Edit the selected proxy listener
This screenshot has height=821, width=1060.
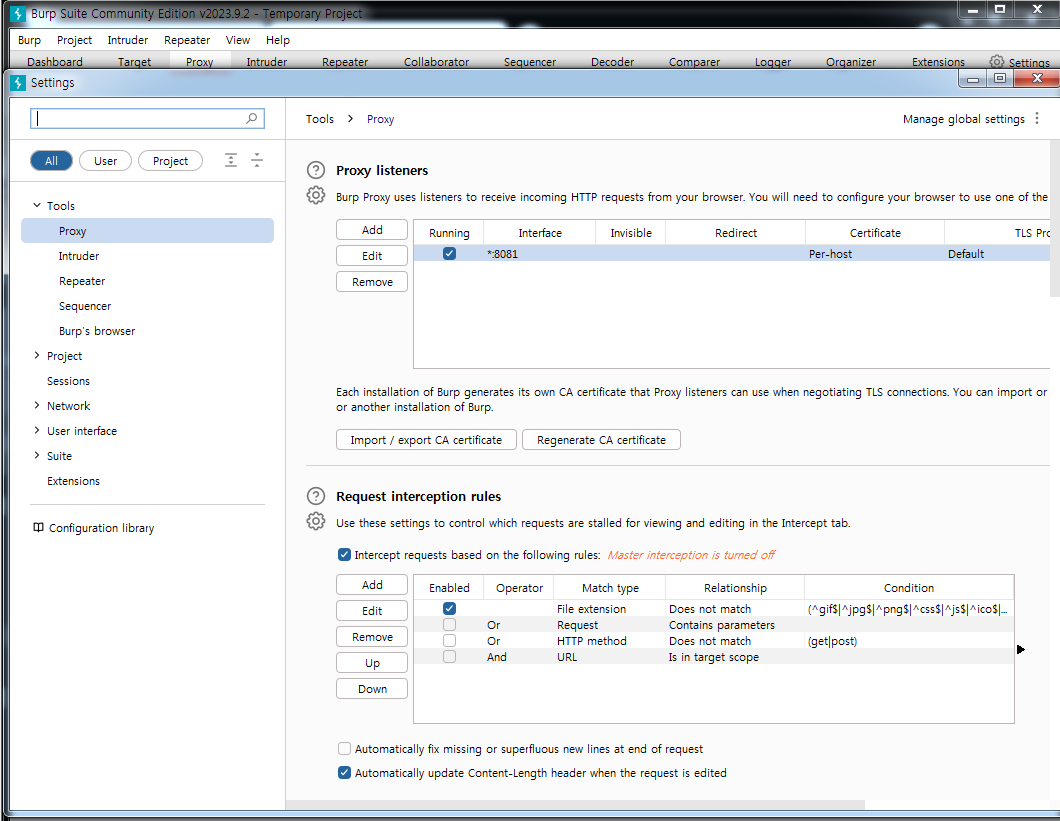pos(372,256)
